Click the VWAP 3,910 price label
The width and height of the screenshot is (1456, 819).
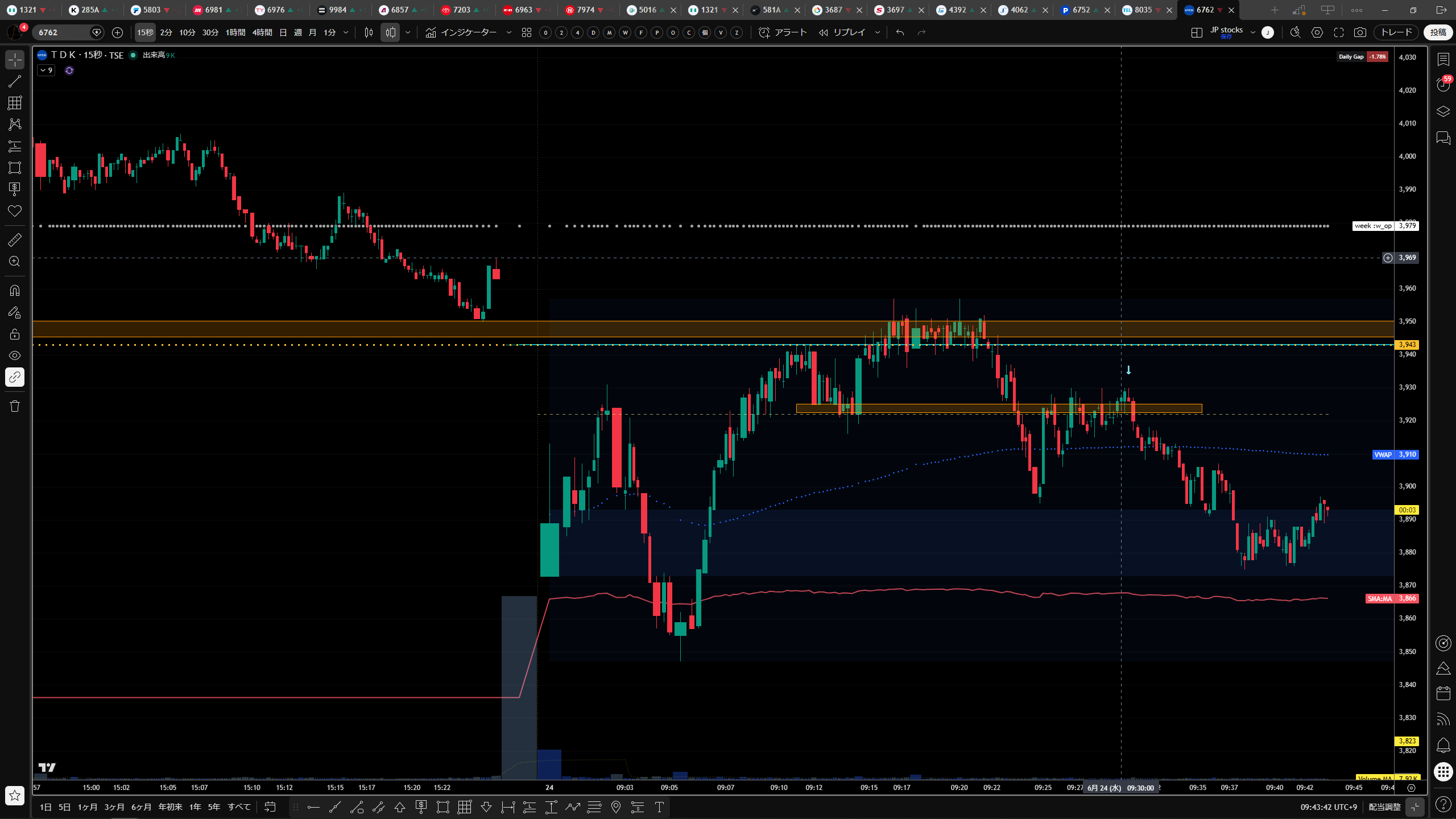coord(1395,454)
